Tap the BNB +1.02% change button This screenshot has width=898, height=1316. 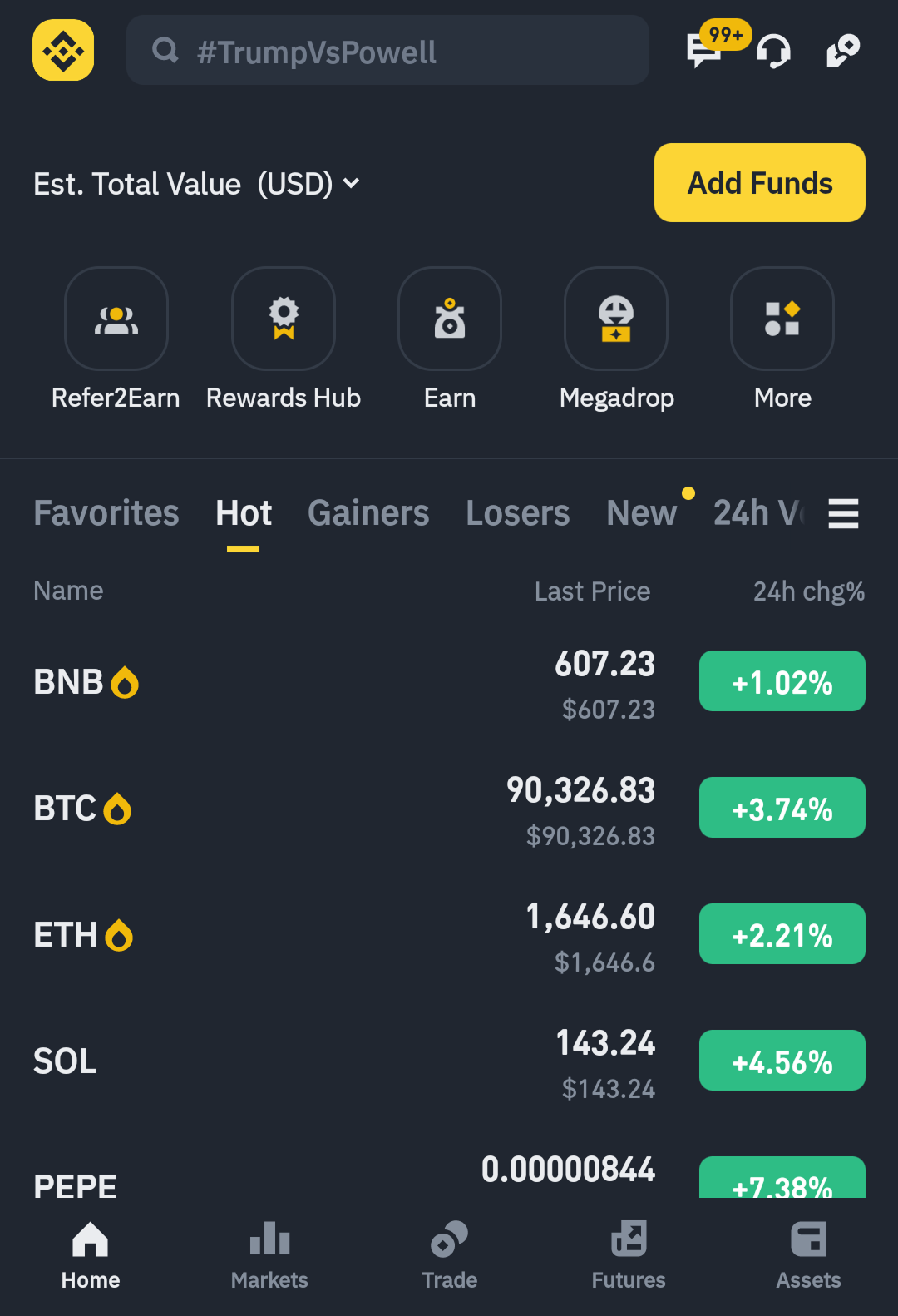782,681
